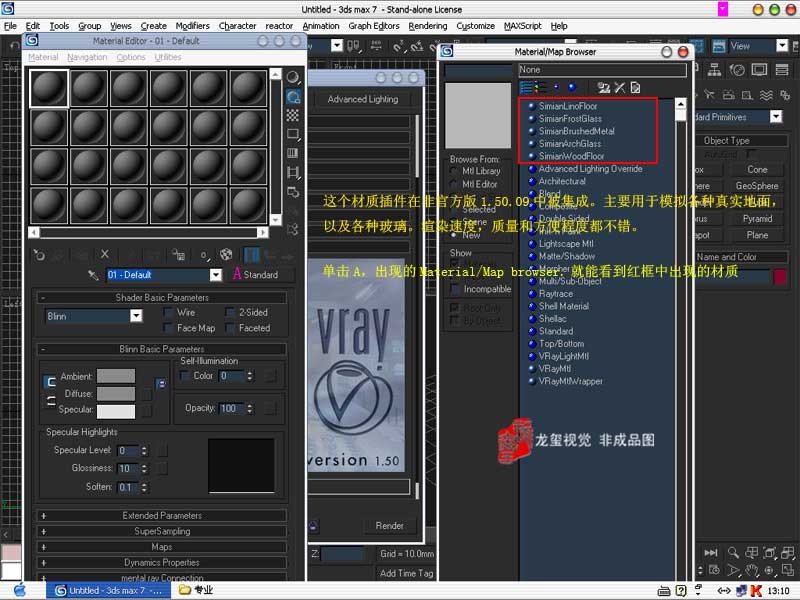Toggle Self-Illumination Color checkbox
The height and width of the screenshot is (600, 800).
tap(185, 376)
